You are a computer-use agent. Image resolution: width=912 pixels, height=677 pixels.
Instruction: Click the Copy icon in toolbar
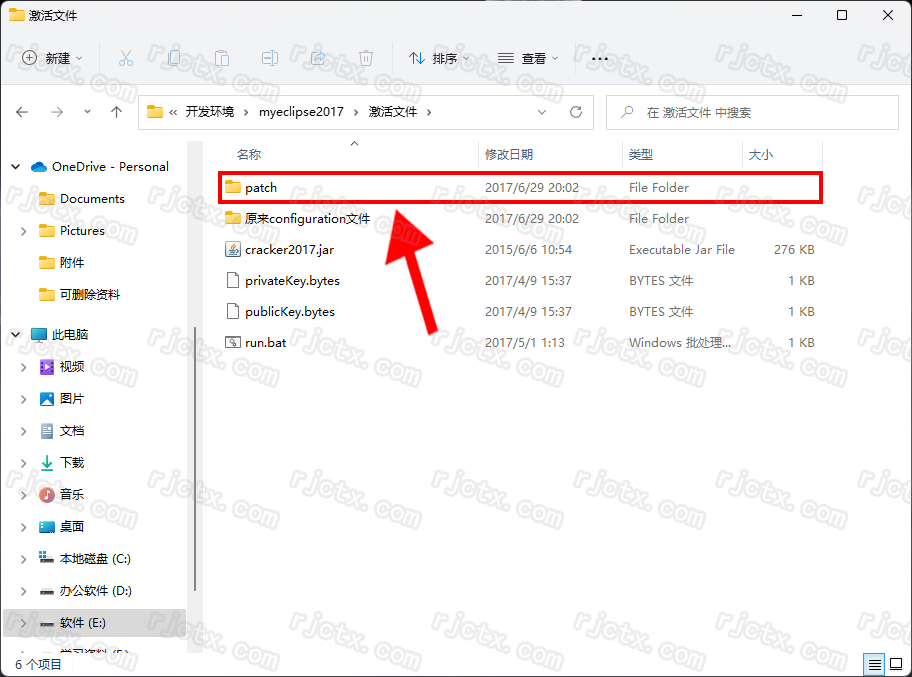[174, 58]
